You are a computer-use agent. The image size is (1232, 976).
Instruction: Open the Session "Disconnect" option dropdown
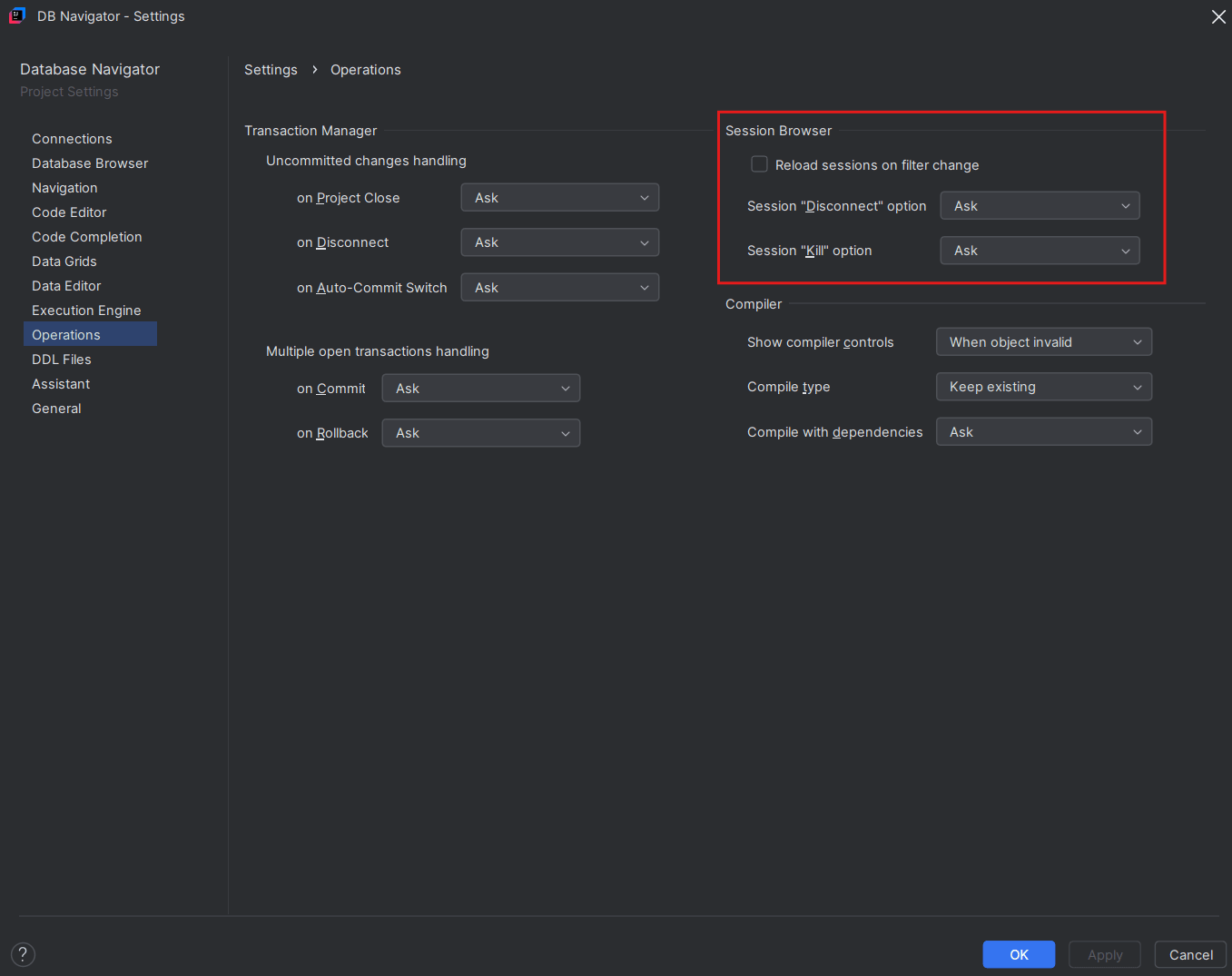coord(1040,206)
